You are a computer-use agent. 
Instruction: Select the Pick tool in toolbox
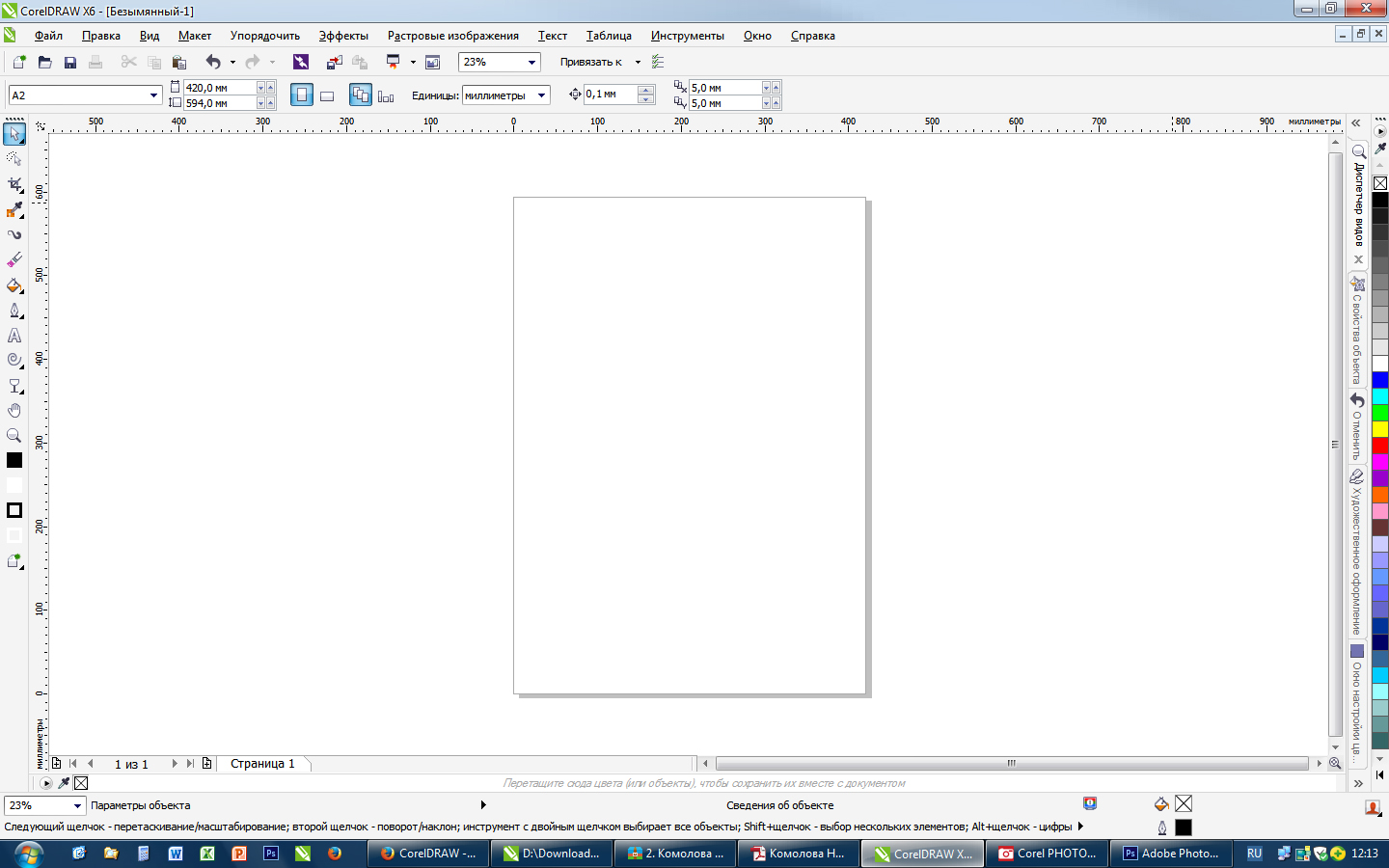pyautogui.click(x=14, y=133)
